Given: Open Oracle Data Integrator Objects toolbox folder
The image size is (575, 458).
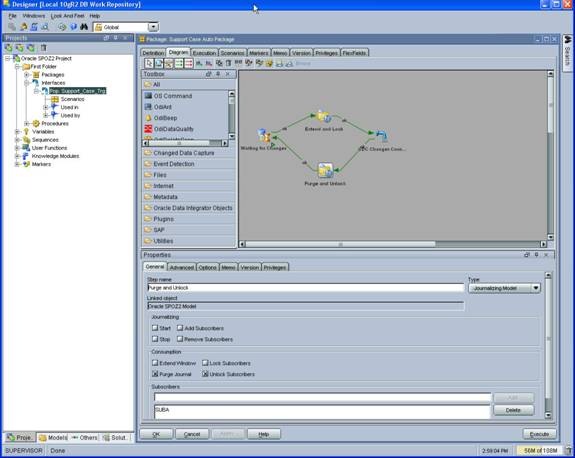Looking at the screenshot, I should click(x=188, y=208).
